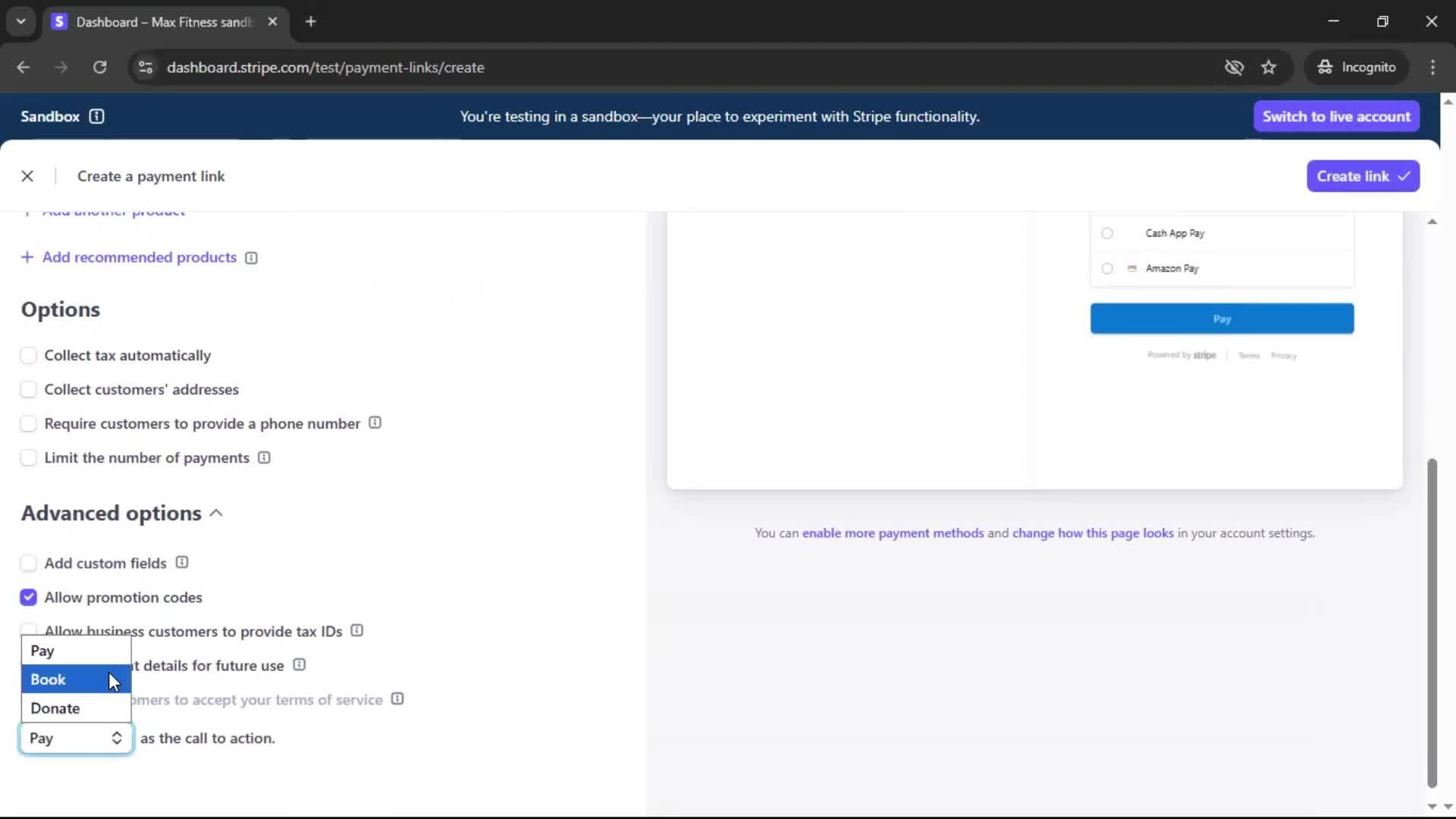
Task: Click info icon next to phone number option
Action: click(375, 423)
